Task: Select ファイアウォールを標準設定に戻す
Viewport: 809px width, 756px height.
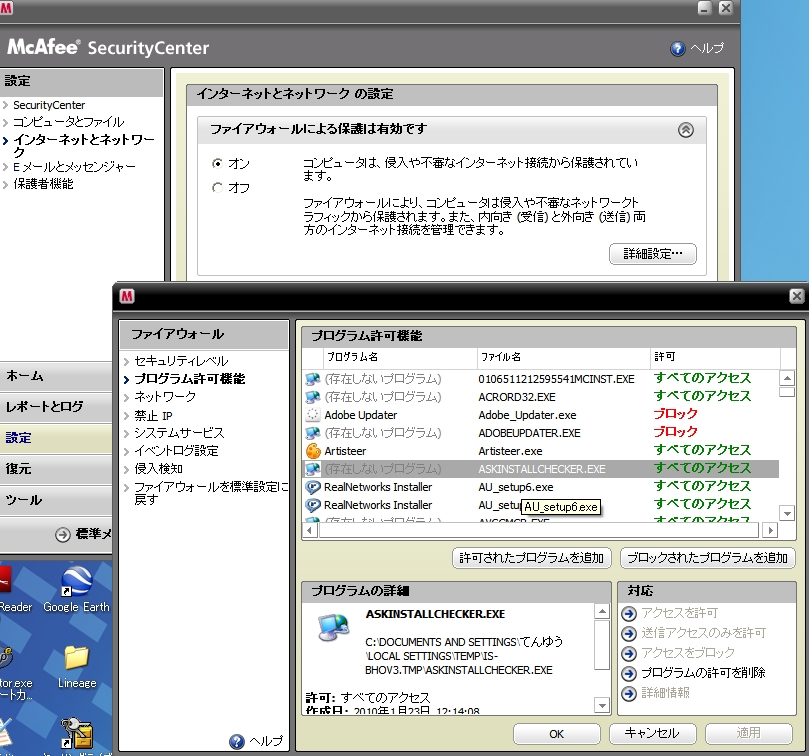Action: point(211,493)
